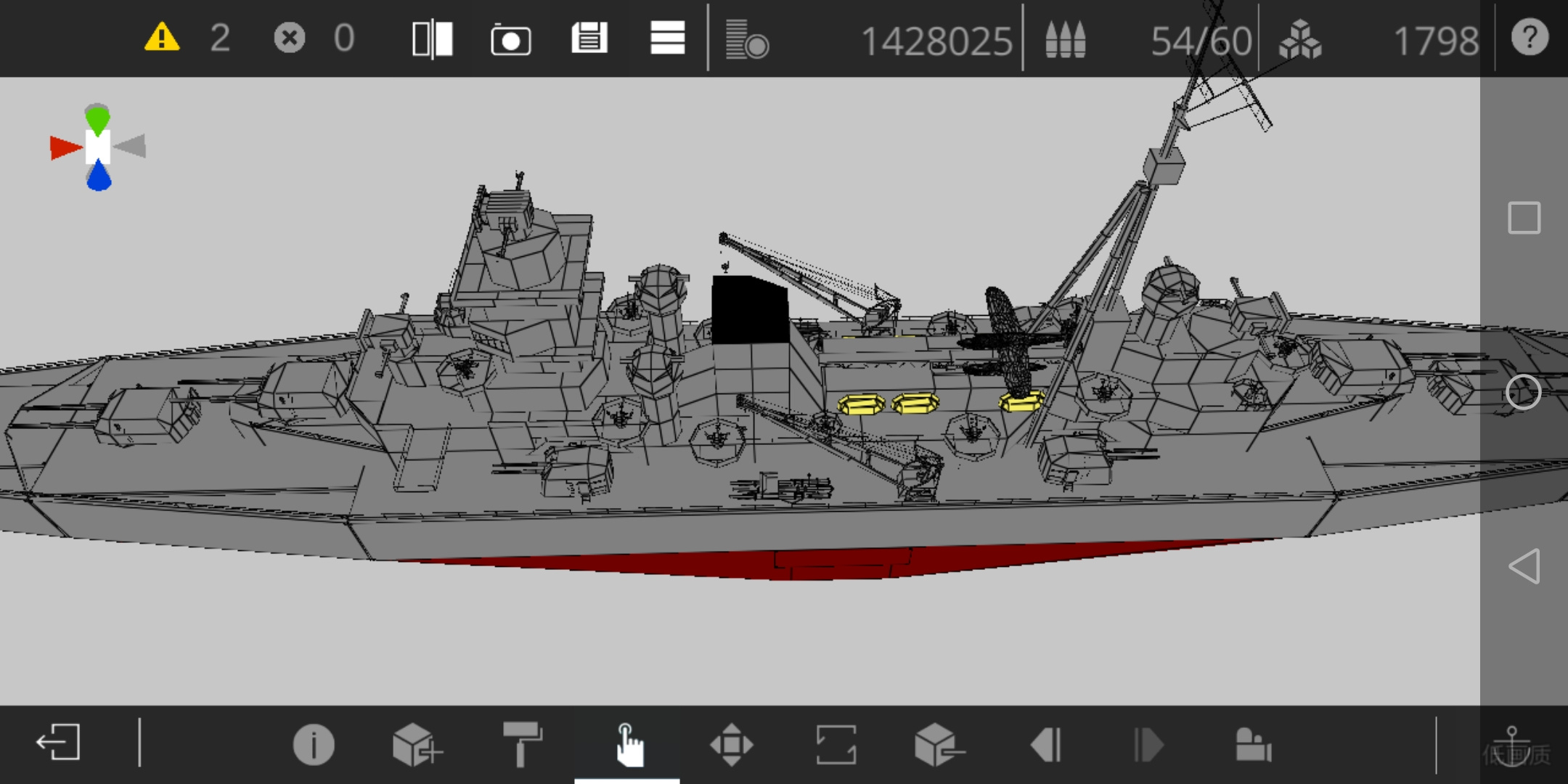This screenshot has height=784, width=1568.
Task: Open the hamburger menu
Action: 667,38
